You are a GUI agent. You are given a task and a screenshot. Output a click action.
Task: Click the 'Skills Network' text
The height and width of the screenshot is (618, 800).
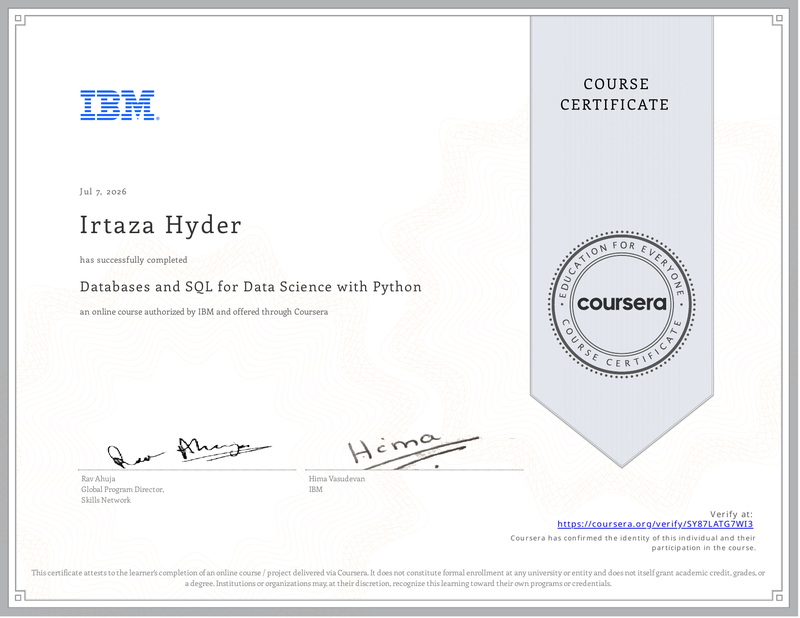pos(106,500)
